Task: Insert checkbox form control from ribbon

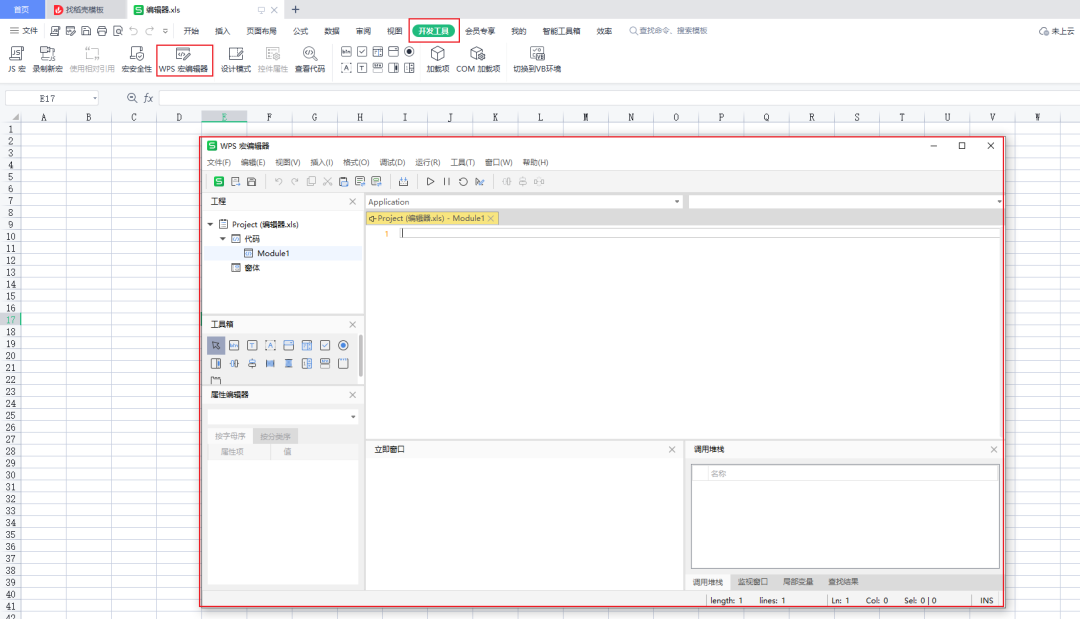Action: (362, 52)
